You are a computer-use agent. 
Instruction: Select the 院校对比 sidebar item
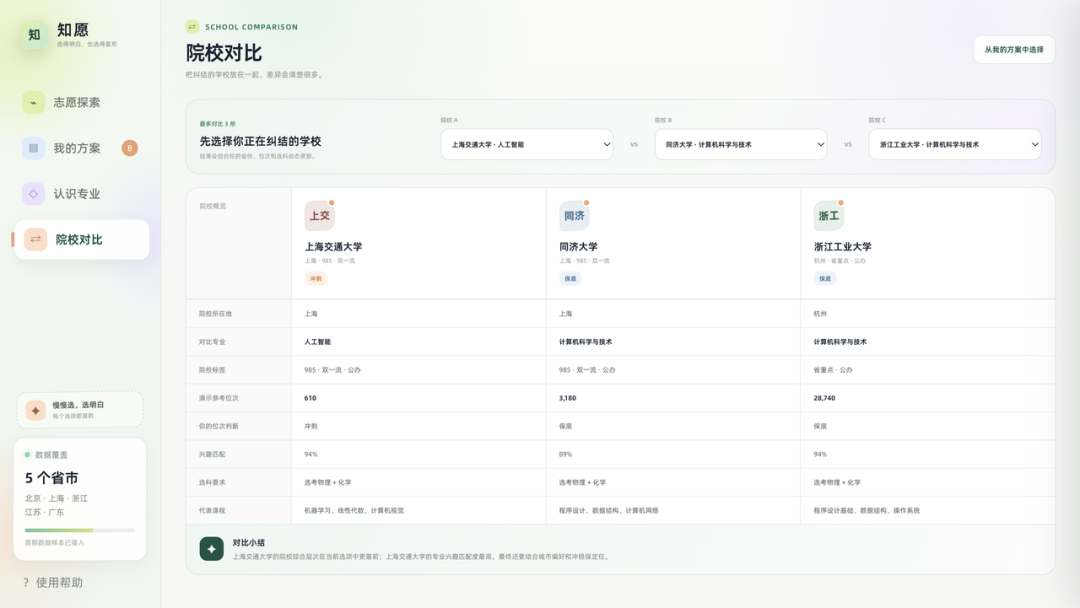[x=81, y=240]
